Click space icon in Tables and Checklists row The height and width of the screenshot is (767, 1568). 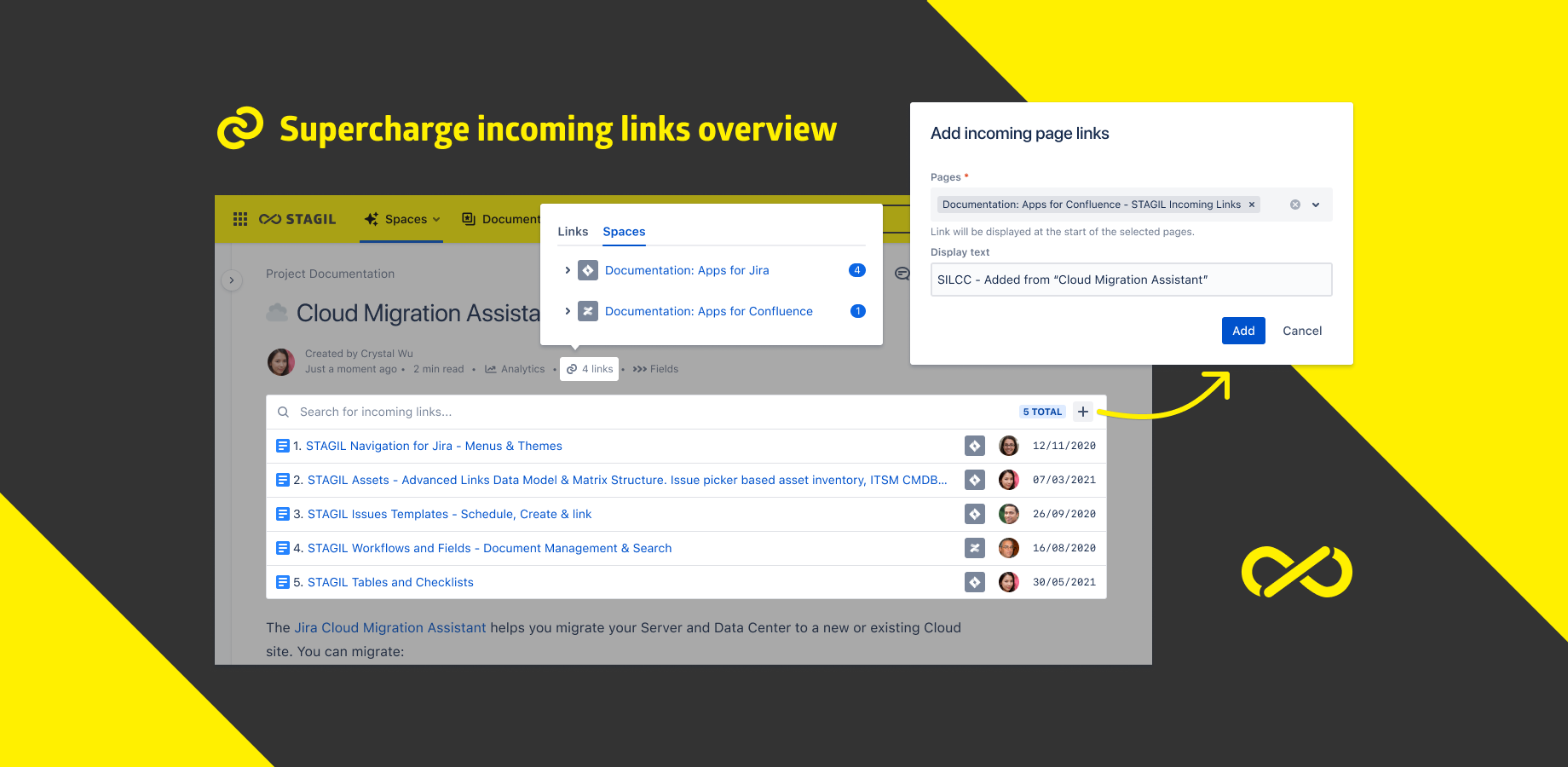975,582
